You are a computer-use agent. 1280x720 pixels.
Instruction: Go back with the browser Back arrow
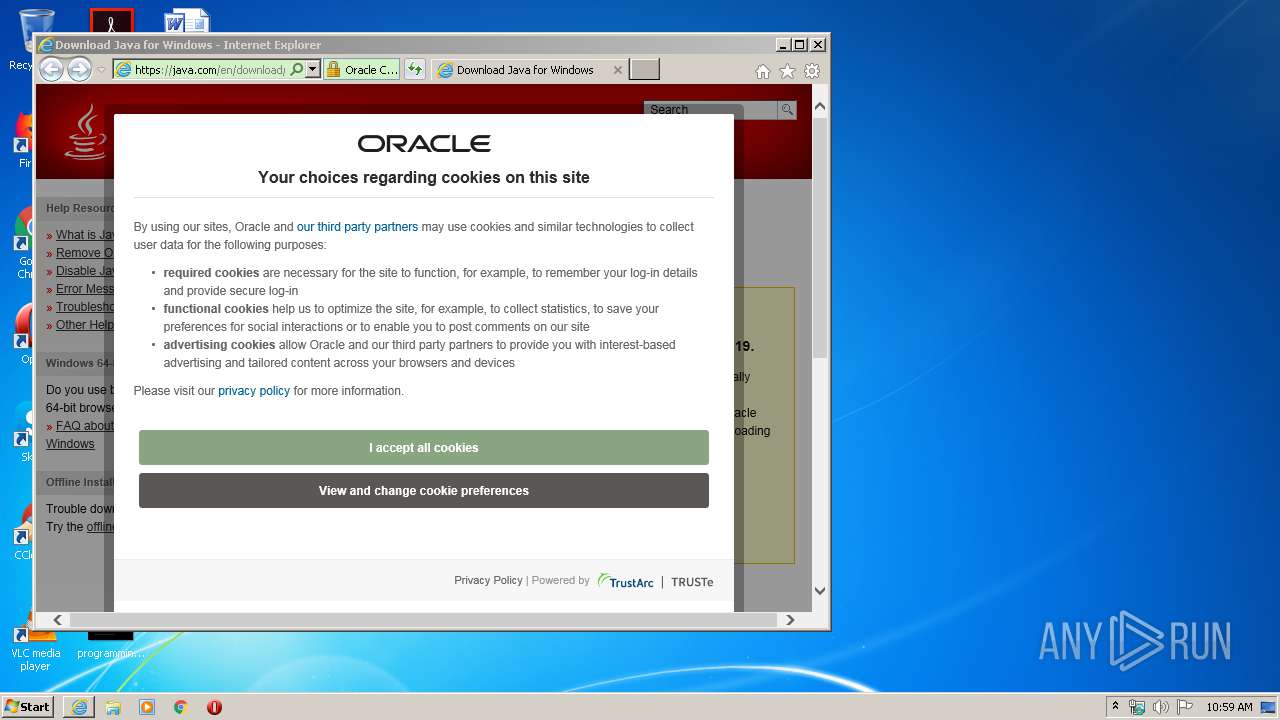(51, 69)
